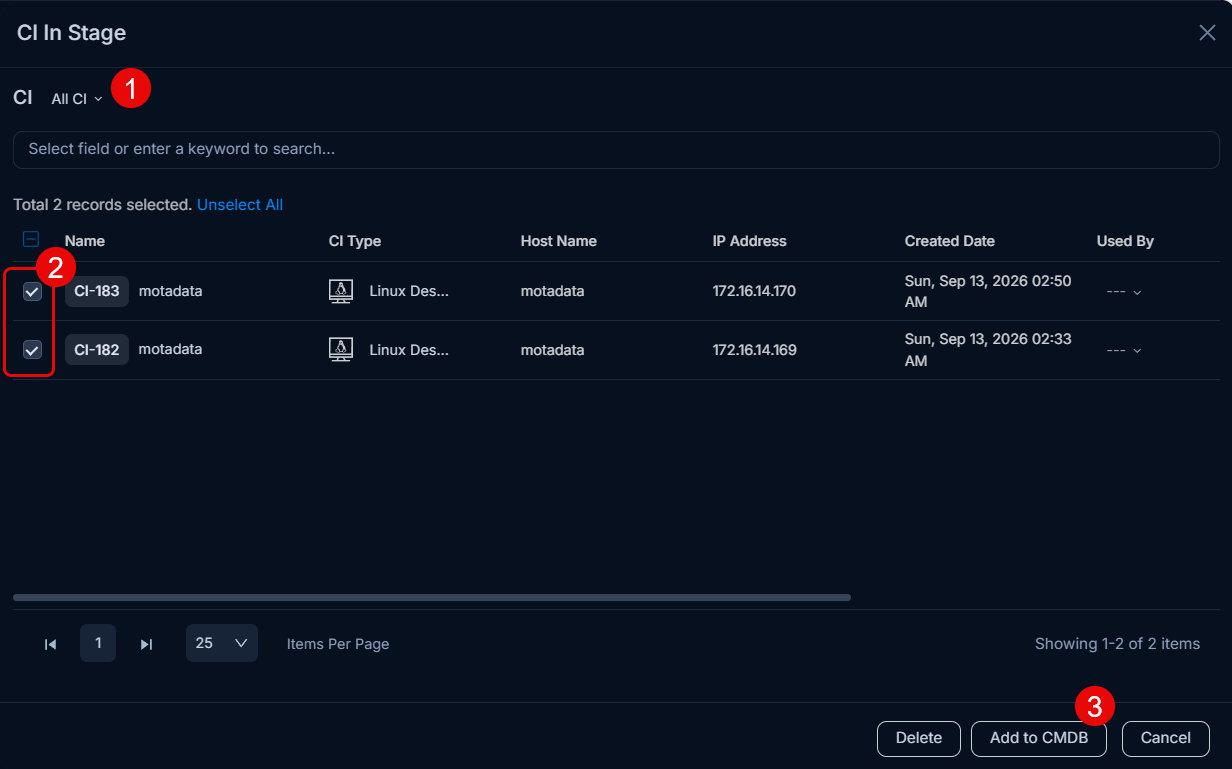Image resolution: width=1232 pixels, height=769 pixels.
Task: Click the 02:33 AM created date cell
Action: click(988, 350)
